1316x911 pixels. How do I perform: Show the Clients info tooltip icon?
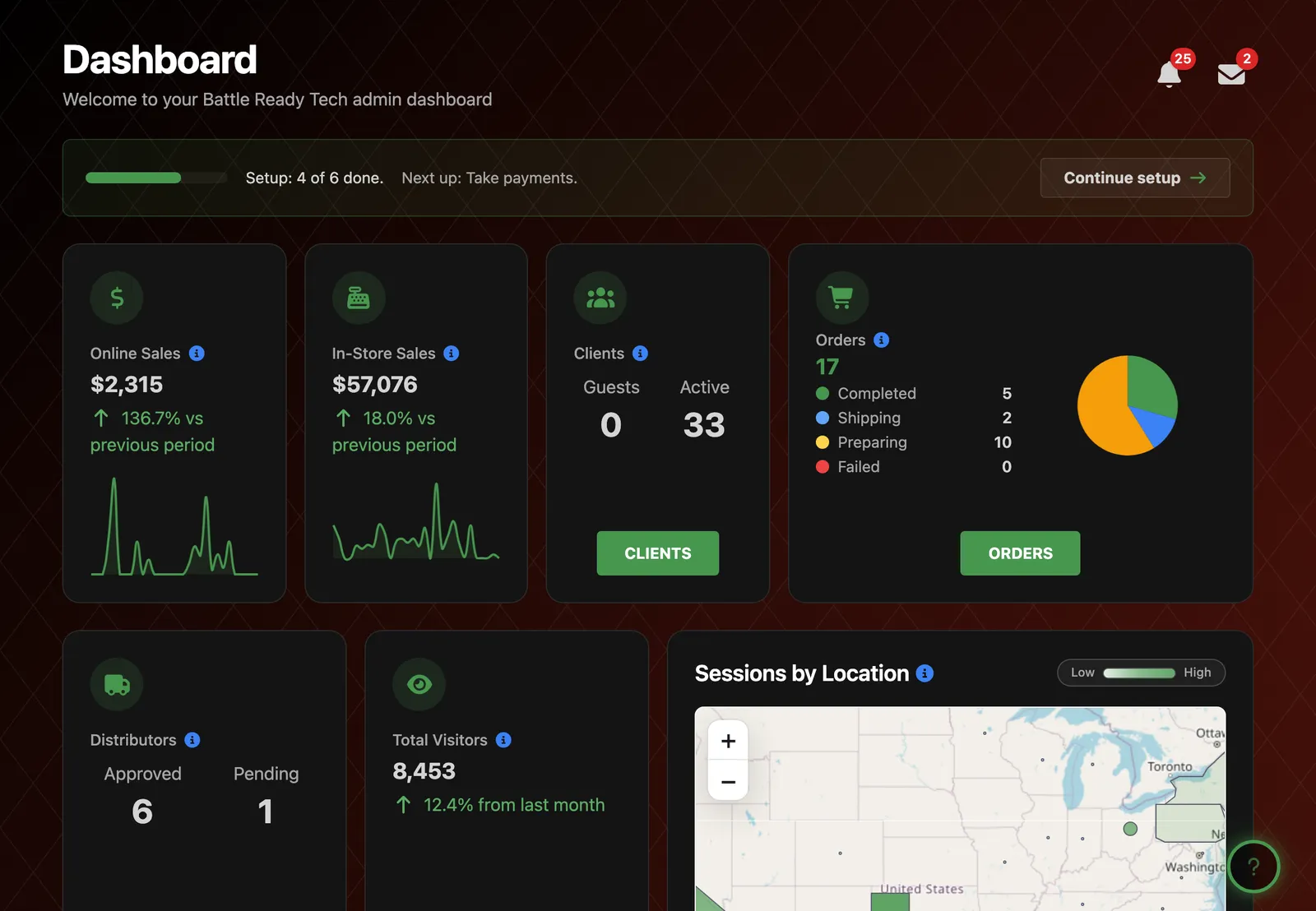pos(641,354)
